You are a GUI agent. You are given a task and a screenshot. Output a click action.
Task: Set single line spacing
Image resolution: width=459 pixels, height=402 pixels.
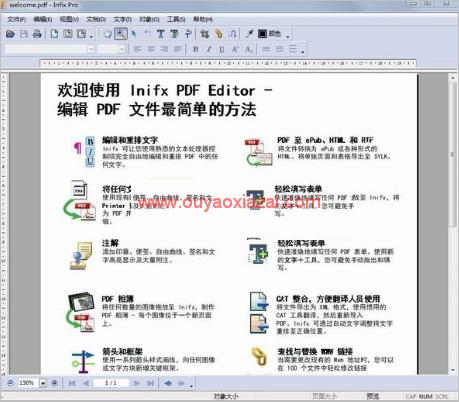pyautogui.click(x=266, y=49)
